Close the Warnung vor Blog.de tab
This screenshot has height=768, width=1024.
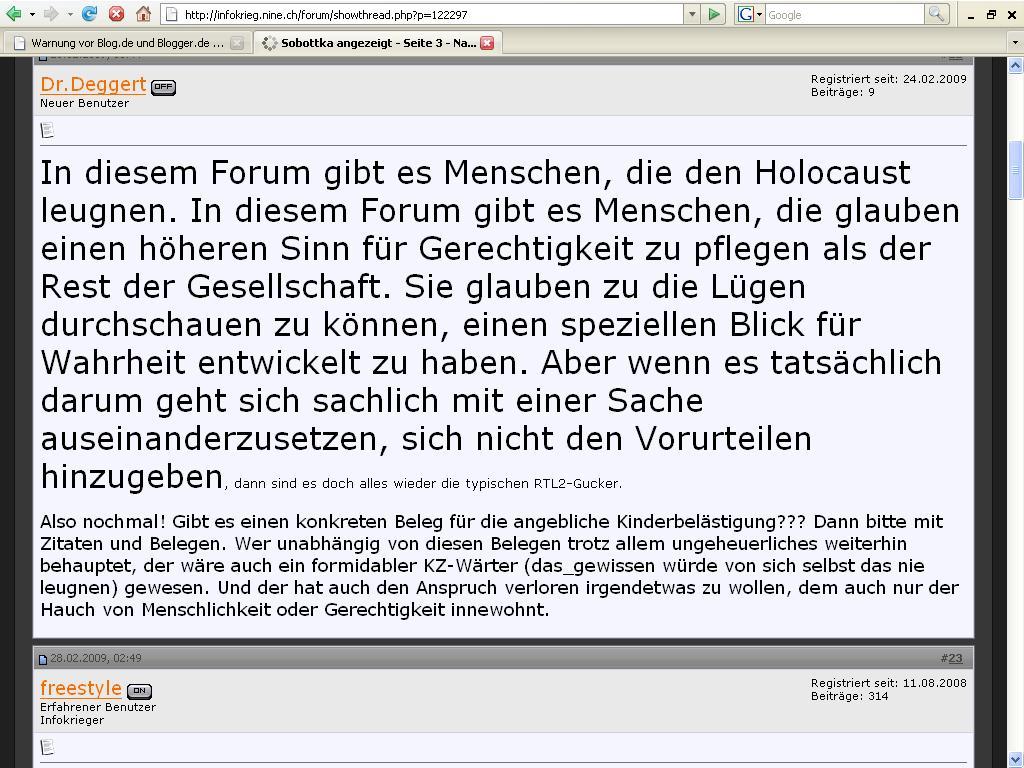coord(237,43)
